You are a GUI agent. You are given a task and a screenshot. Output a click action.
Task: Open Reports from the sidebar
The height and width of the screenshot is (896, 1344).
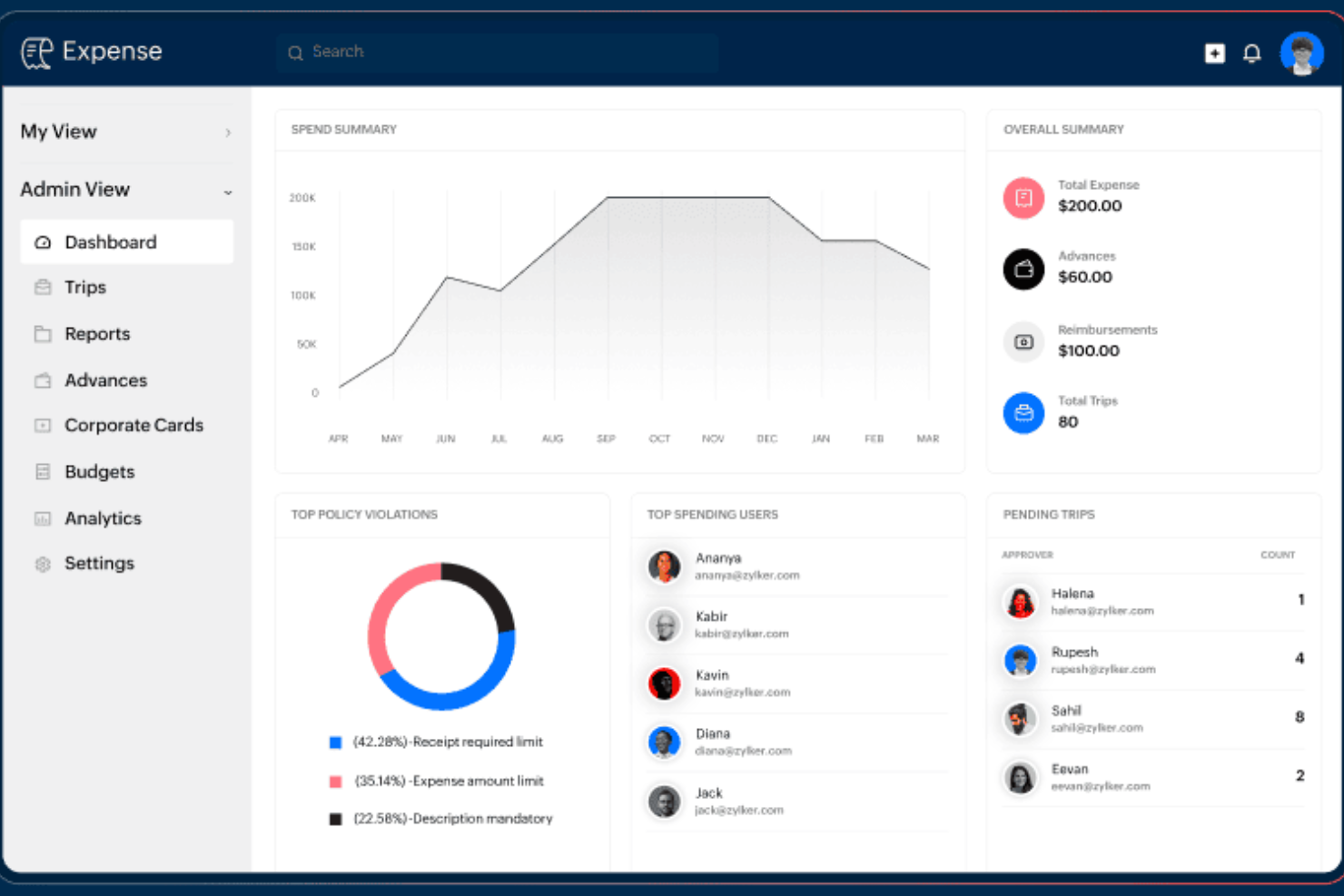pyautogui.click(x=96, y=333)
